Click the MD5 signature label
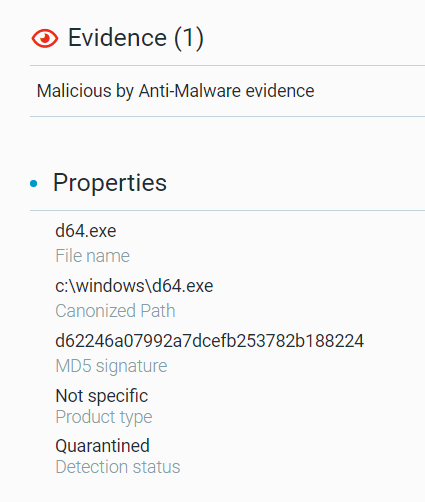The image size is (425, 502). click(111, 366)
